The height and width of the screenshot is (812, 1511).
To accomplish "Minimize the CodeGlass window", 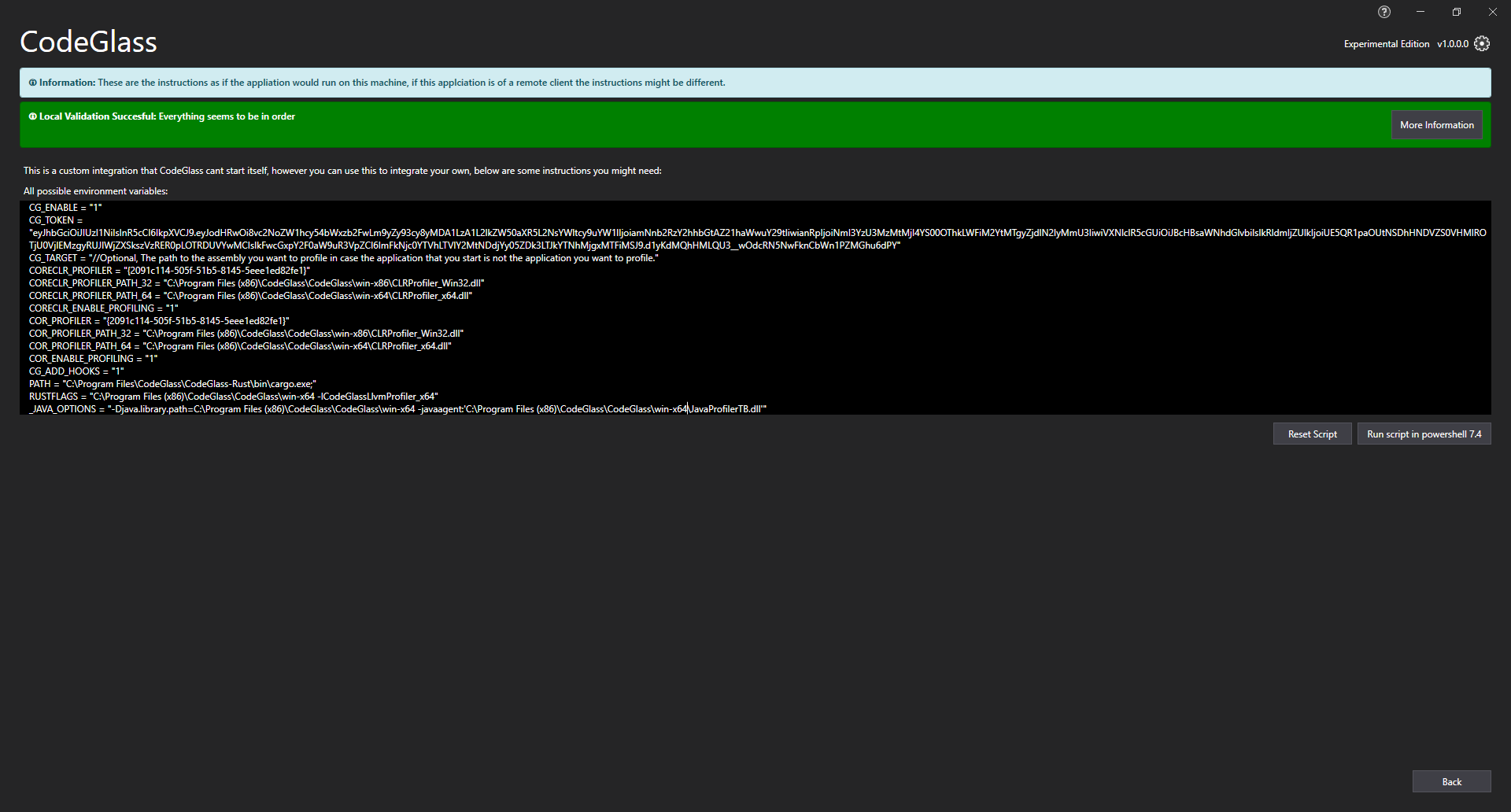I will tap(1420, 12).
